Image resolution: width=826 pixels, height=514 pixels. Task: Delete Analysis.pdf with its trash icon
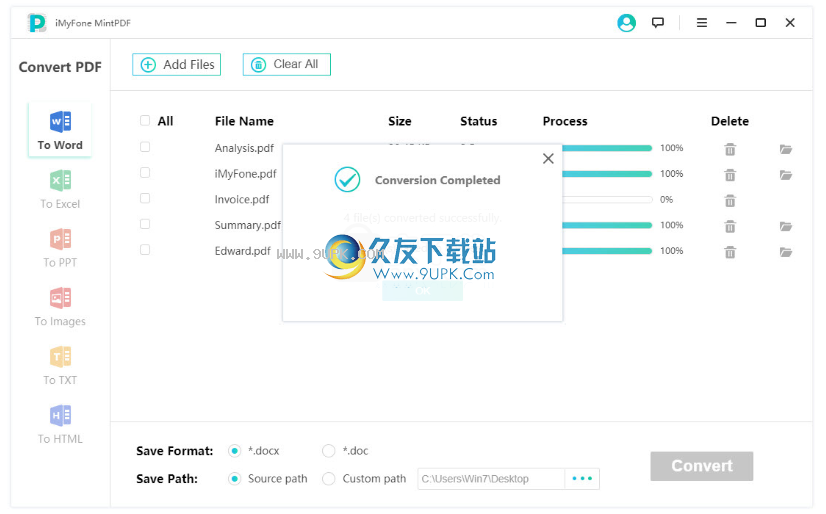click(730, 150)
